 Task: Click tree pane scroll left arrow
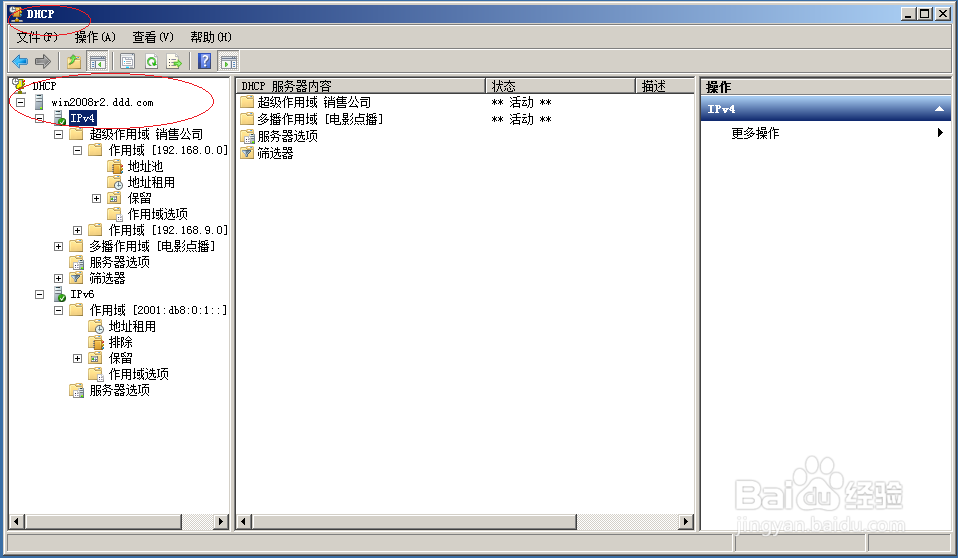[x=16, y=521]
